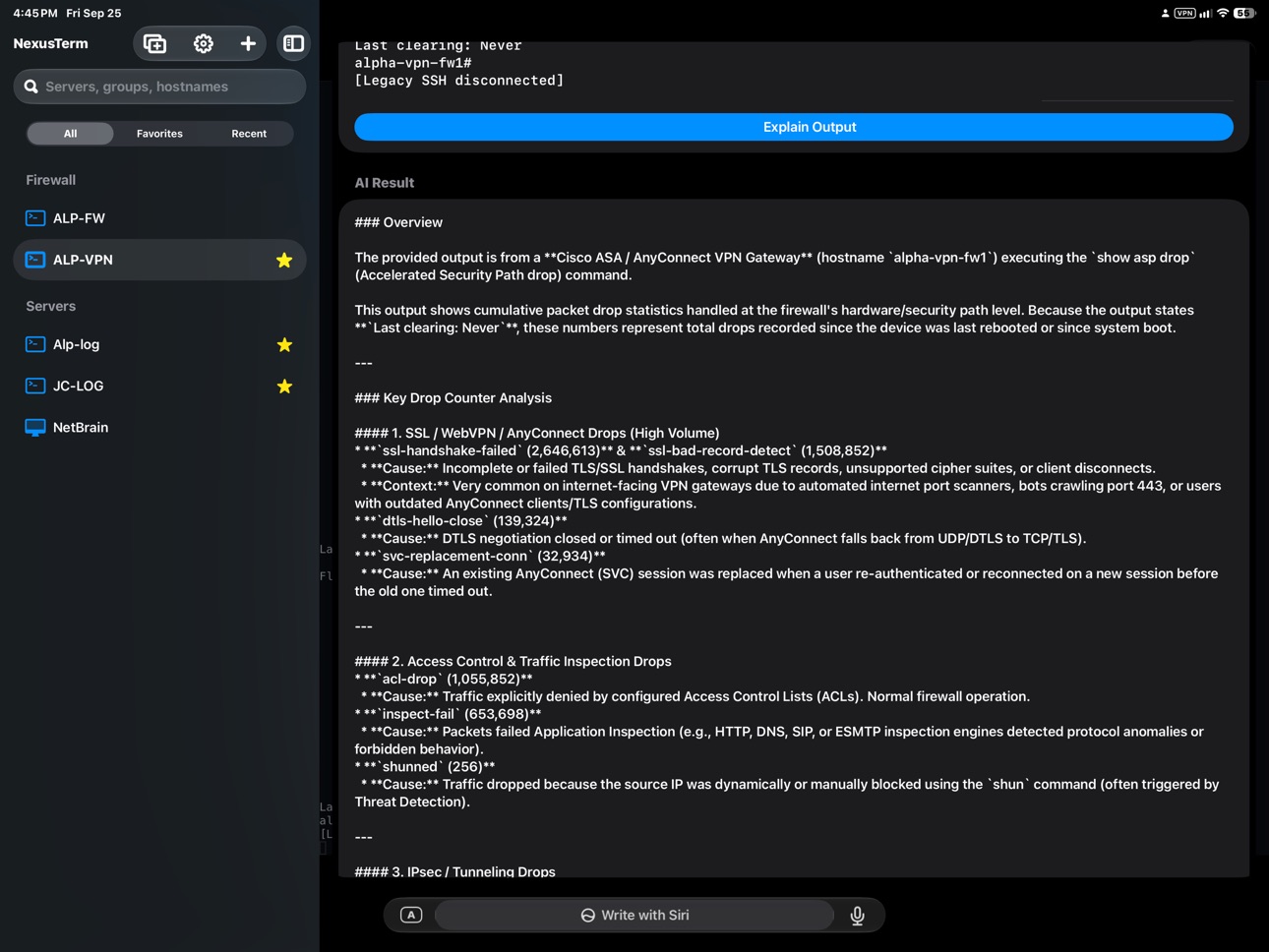Viewport: 1269px width, 952px height.
Task: Click the search magnifier icon
Action: 31,87
